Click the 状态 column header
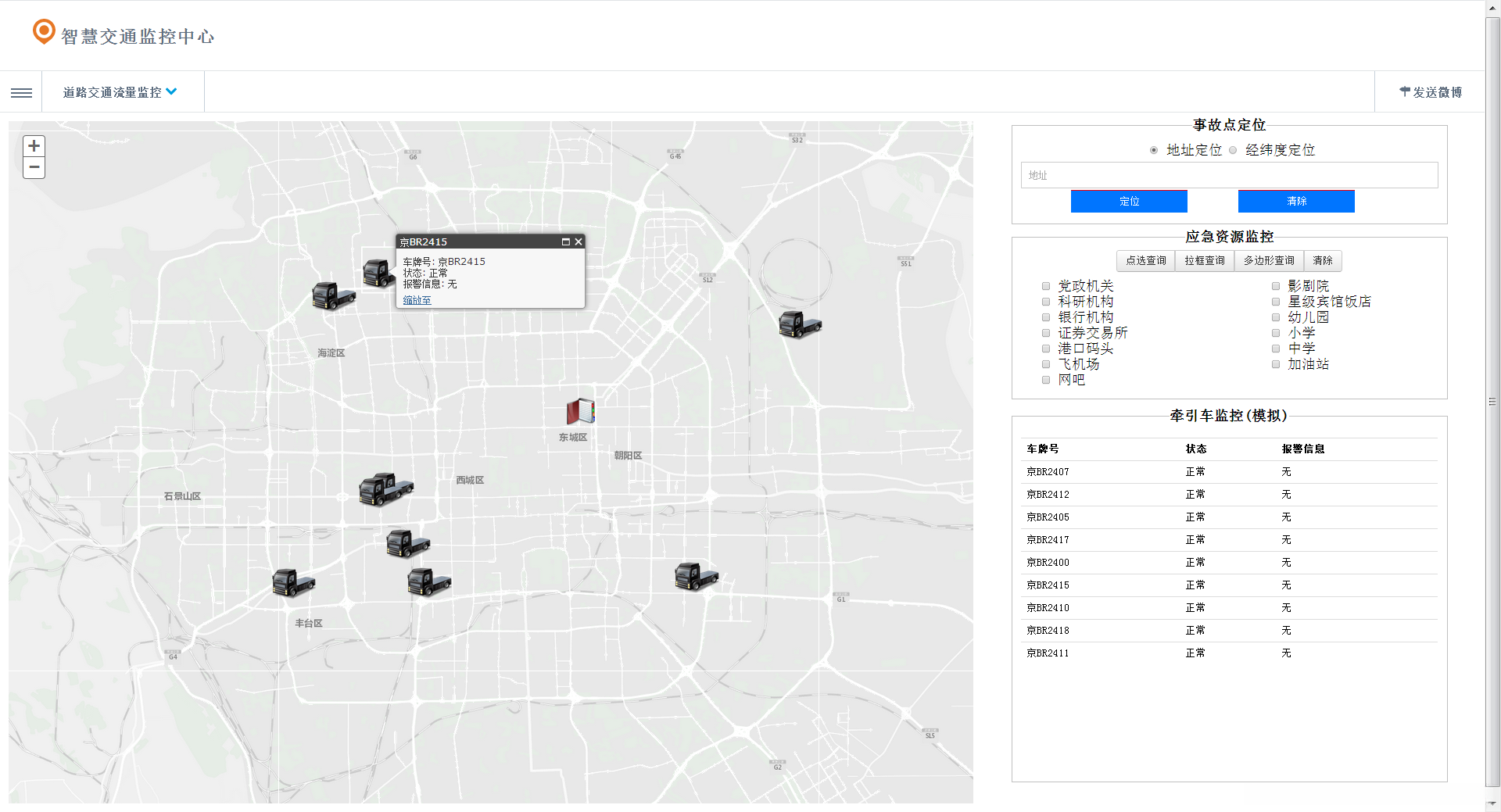 (x=1196, y=449)
